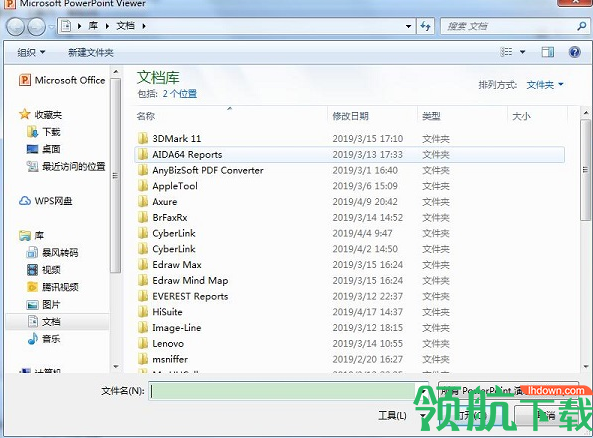Select date 2019/4/9 20:42 for Axure
593x438 pixels.
tap(365, 202)
